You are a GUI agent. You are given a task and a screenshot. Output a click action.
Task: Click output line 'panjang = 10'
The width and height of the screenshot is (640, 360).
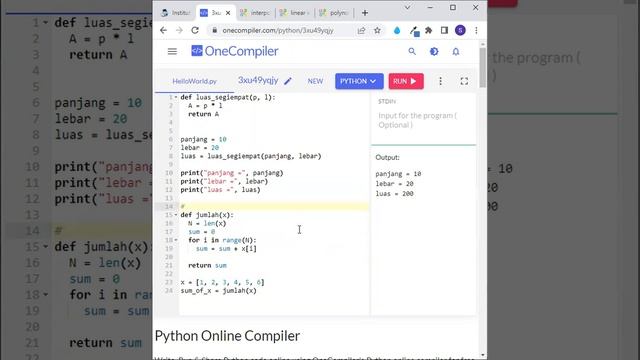point(398,174)
